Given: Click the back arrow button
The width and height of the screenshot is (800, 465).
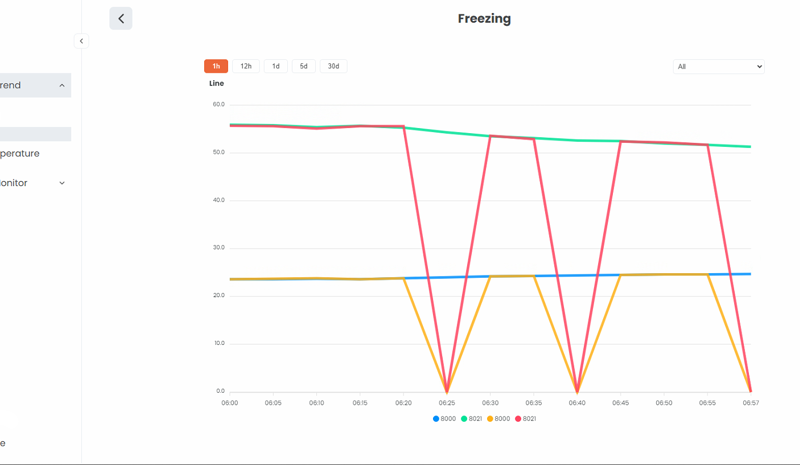Looking at the screenshot, I should pyautogui.click(x=121, y=18).
